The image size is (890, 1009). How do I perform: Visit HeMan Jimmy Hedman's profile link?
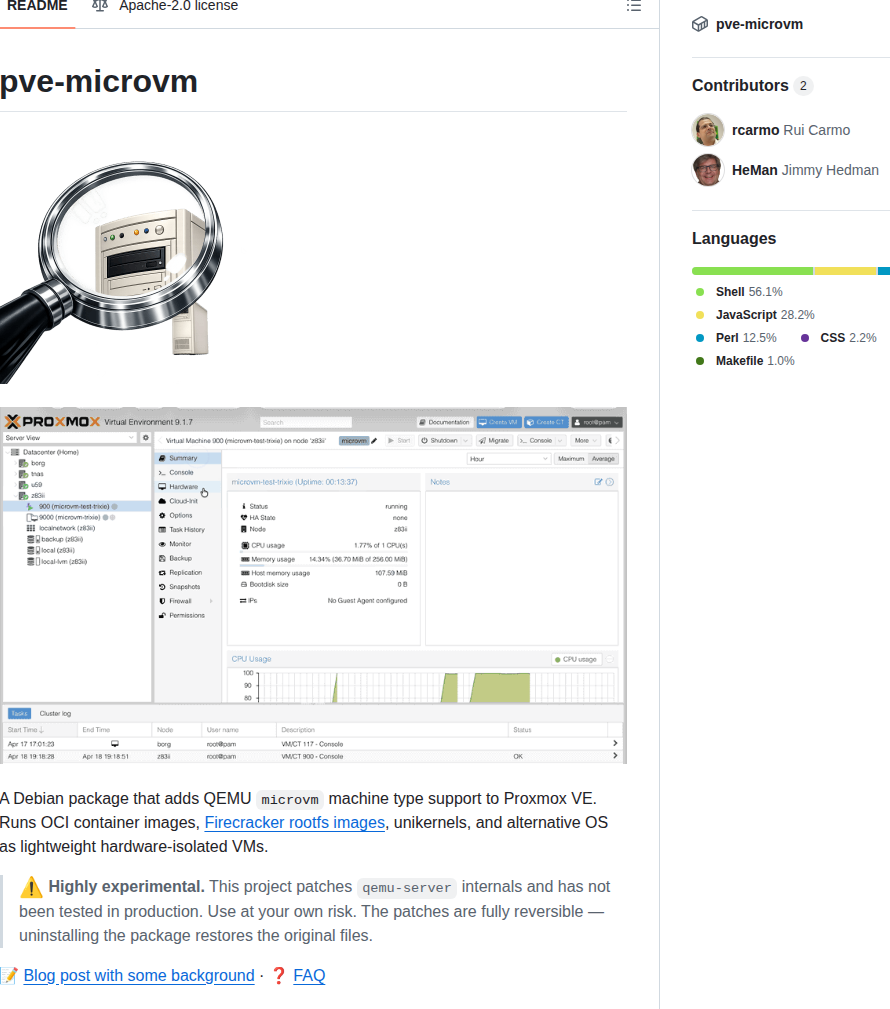tap(805, 170)
